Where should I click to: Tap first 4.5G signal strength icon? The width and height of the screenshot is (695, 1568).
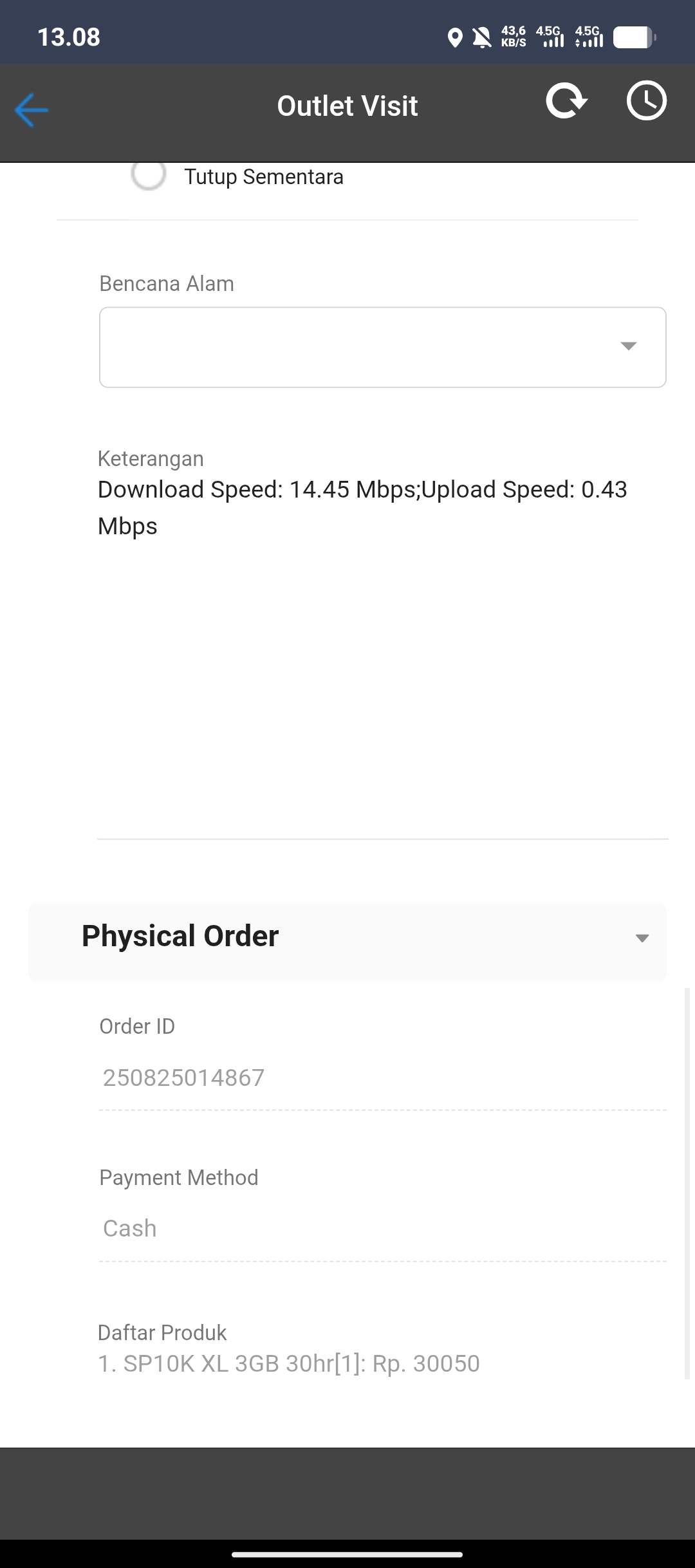[550, 37]
